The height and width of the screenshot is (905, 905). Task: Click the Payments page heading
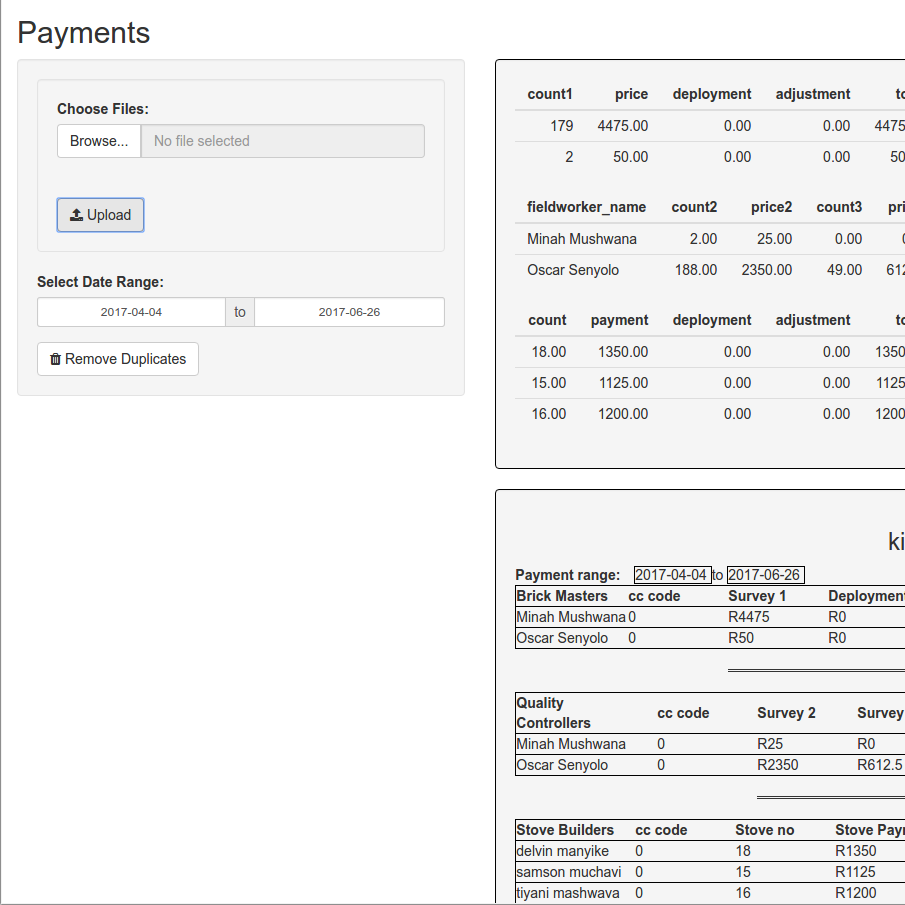tap(84, 33)
